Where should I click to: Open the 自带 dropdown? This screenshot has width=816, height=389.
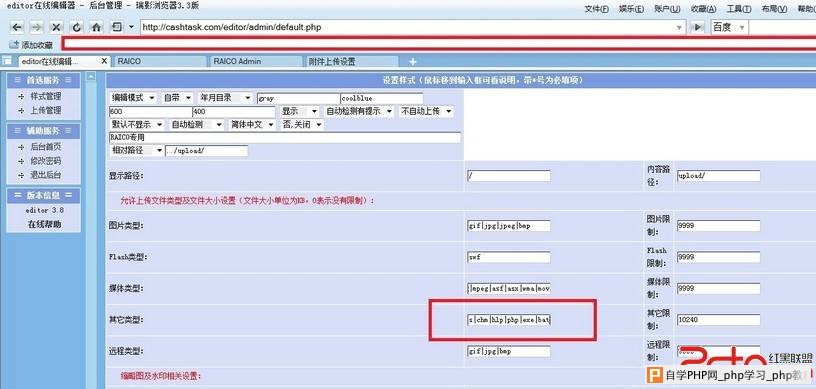pos(177,97)
